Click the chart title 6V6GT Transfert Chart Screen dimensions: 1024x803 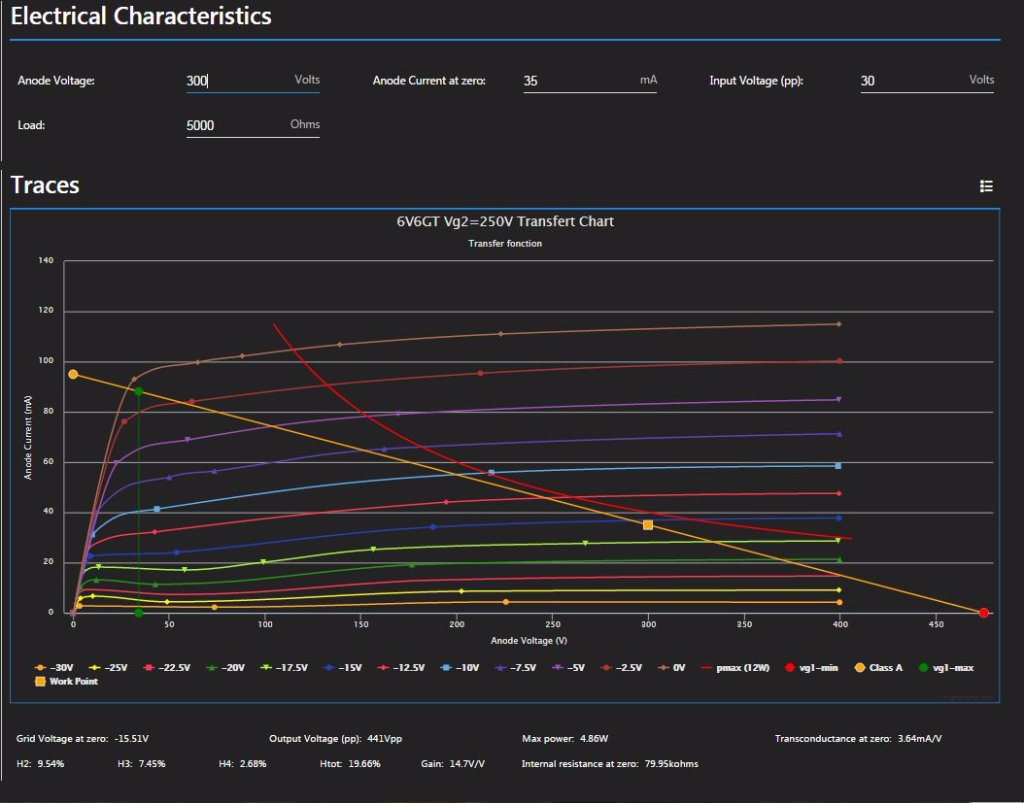504,221
